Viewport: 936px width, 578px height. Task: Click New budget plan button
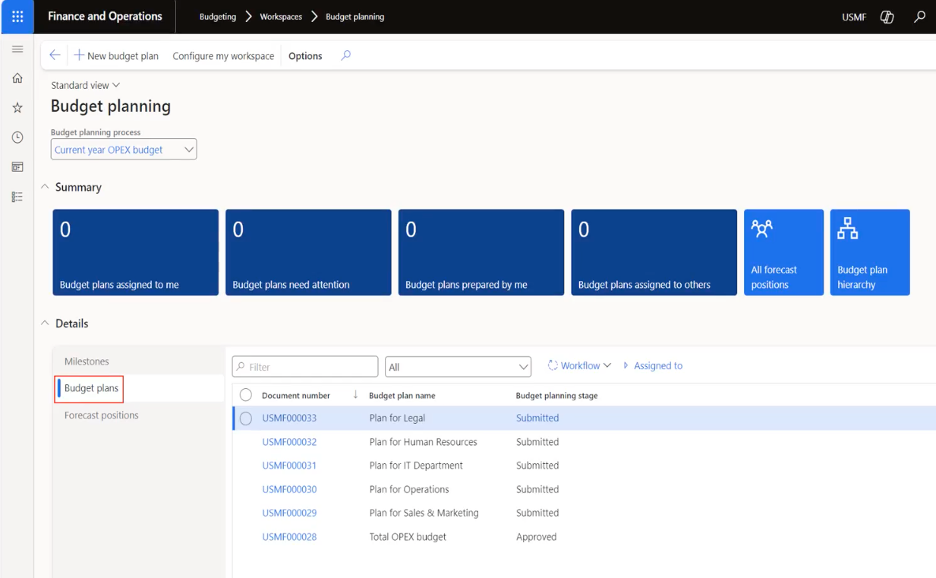116,56
